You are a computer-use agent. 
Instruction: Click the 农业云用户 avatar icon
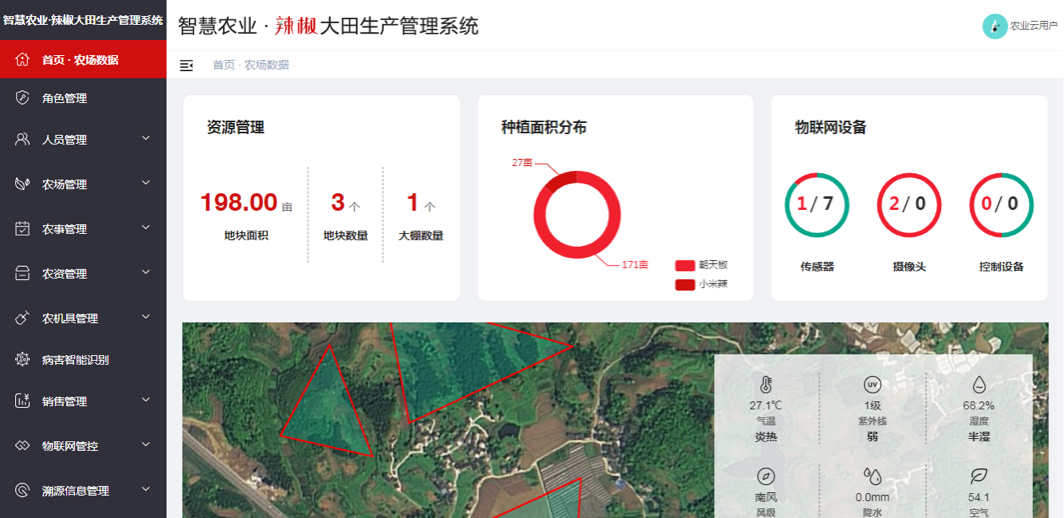click(x=994, y=26)
